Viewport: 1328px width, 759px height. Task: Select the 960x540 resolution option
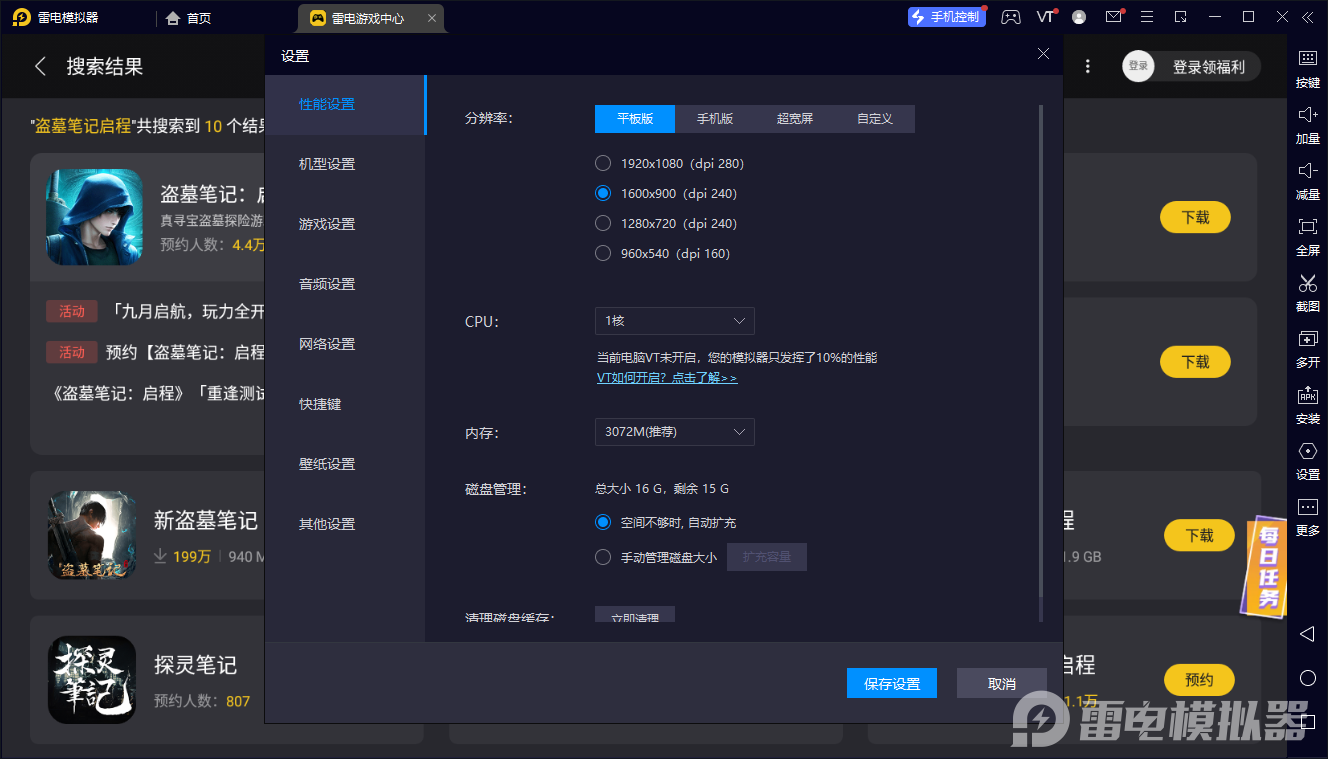tap(603, 253)
